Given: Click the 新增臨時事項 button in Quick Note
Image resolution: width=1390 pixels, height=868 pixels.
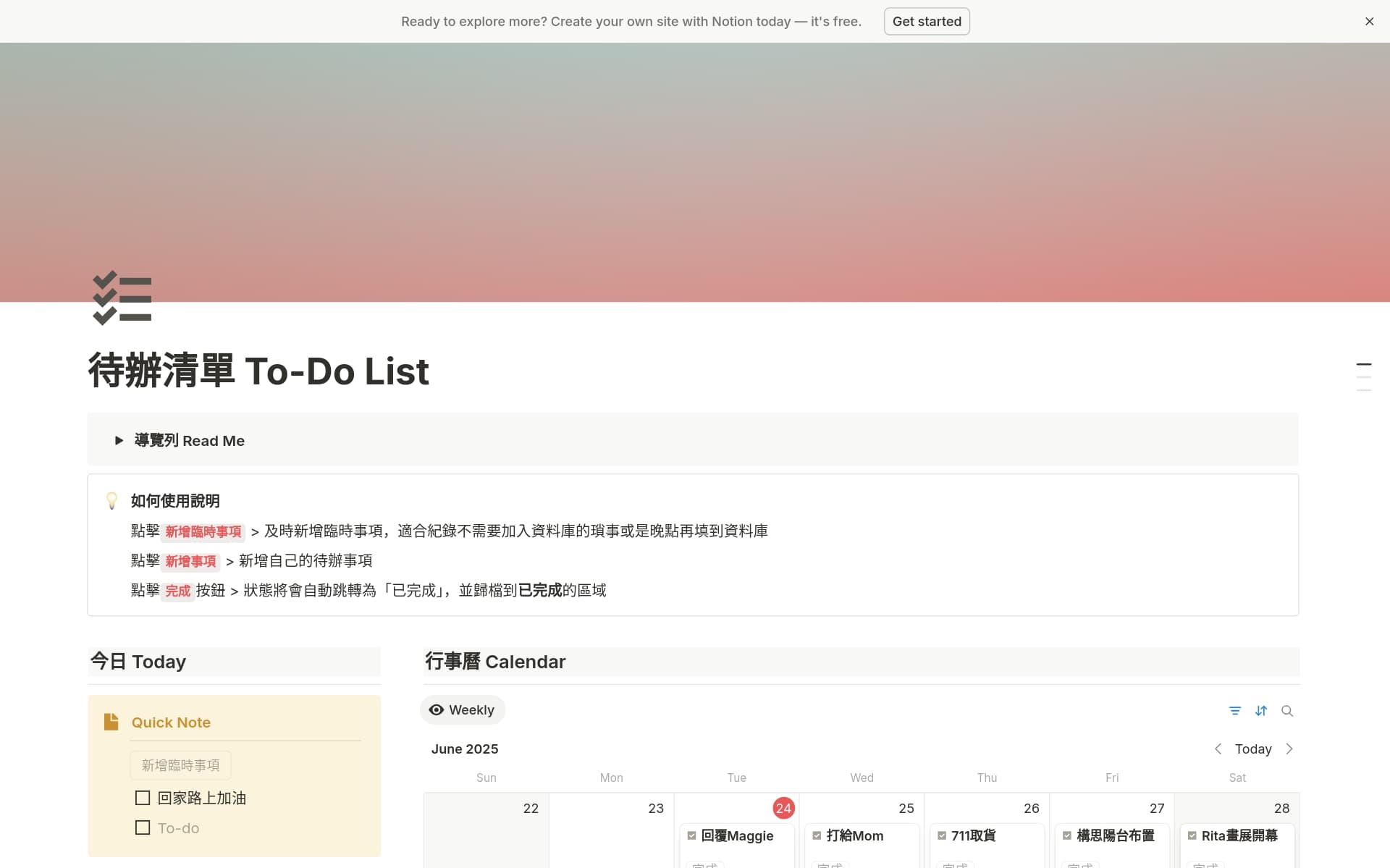Looking at the screenshot, I should point(180,764).
